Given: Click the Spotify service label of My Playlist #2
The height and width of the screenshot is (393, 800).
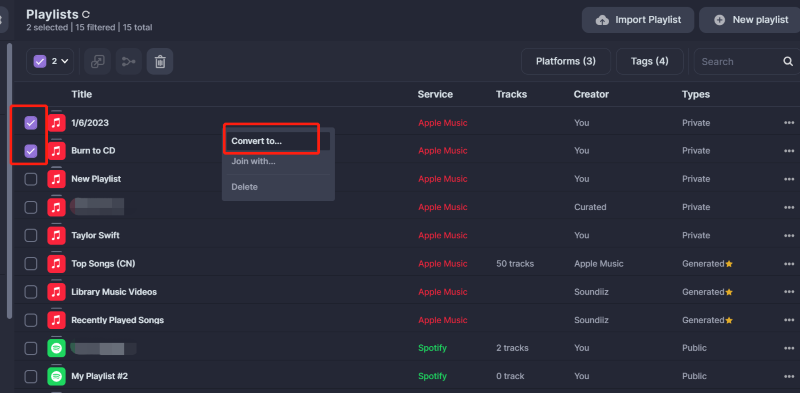Looking at the screenshot, I should (x=432, y=377).
